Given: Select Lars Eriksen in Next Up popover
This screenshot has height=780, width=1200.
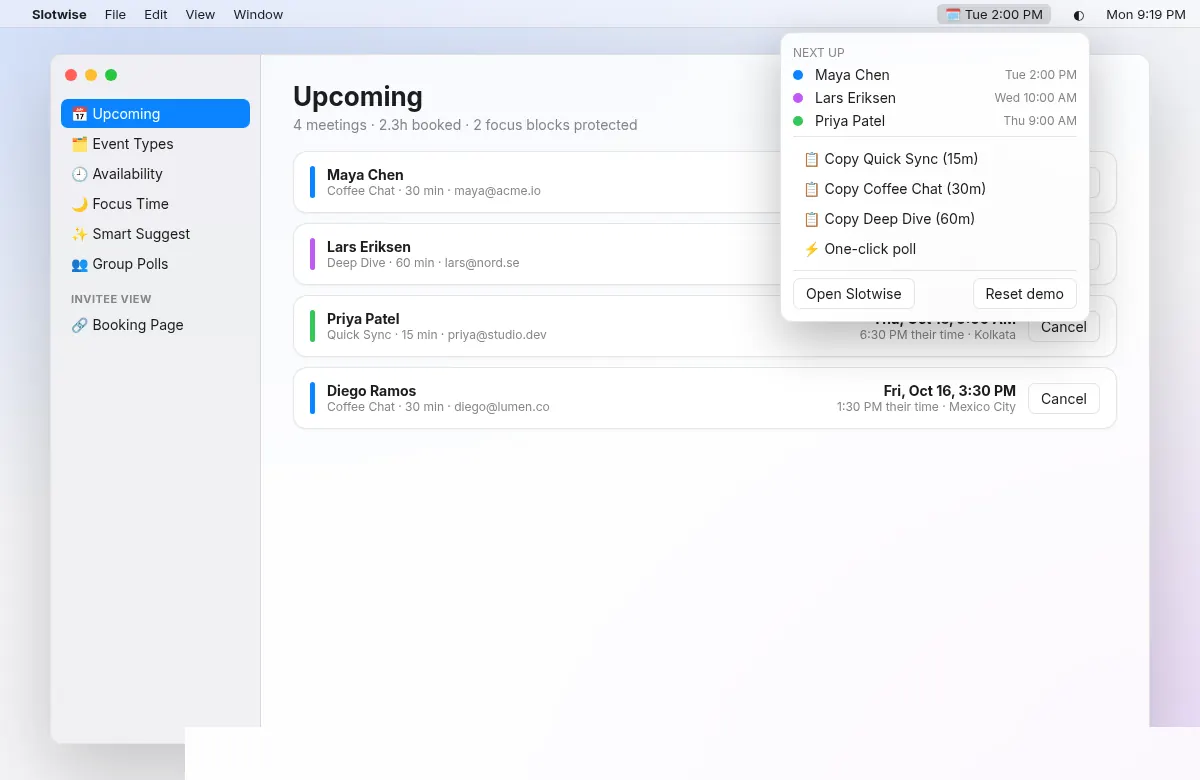Looking at the screenshot, I should click(x=935, y=98).
